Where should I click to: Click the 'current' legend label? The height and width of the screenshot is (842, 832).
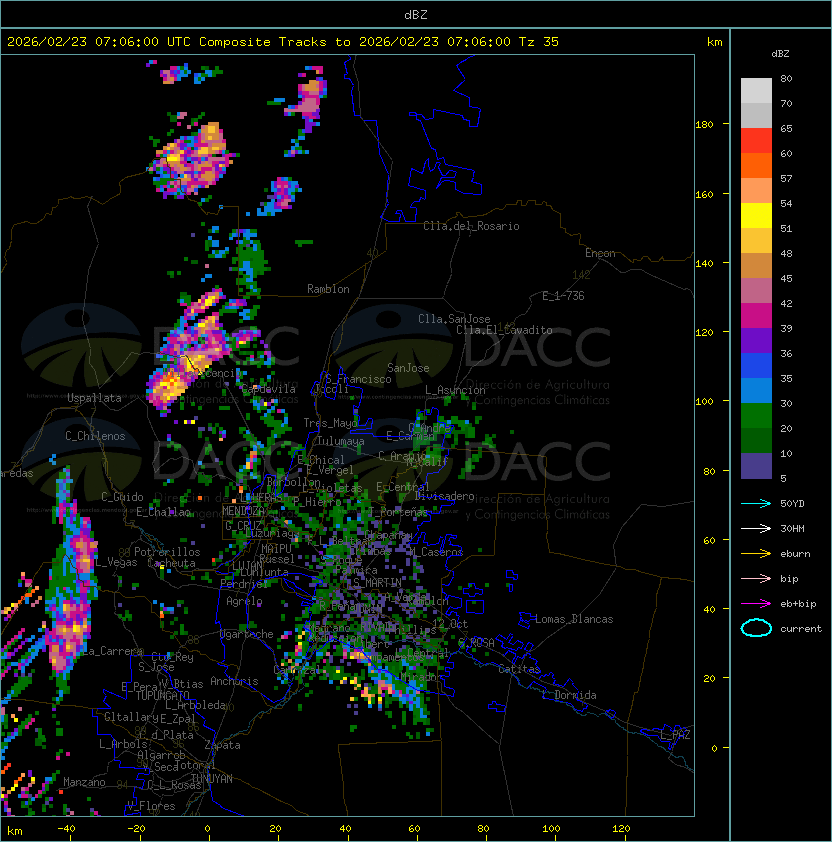[x=801, y=629]
